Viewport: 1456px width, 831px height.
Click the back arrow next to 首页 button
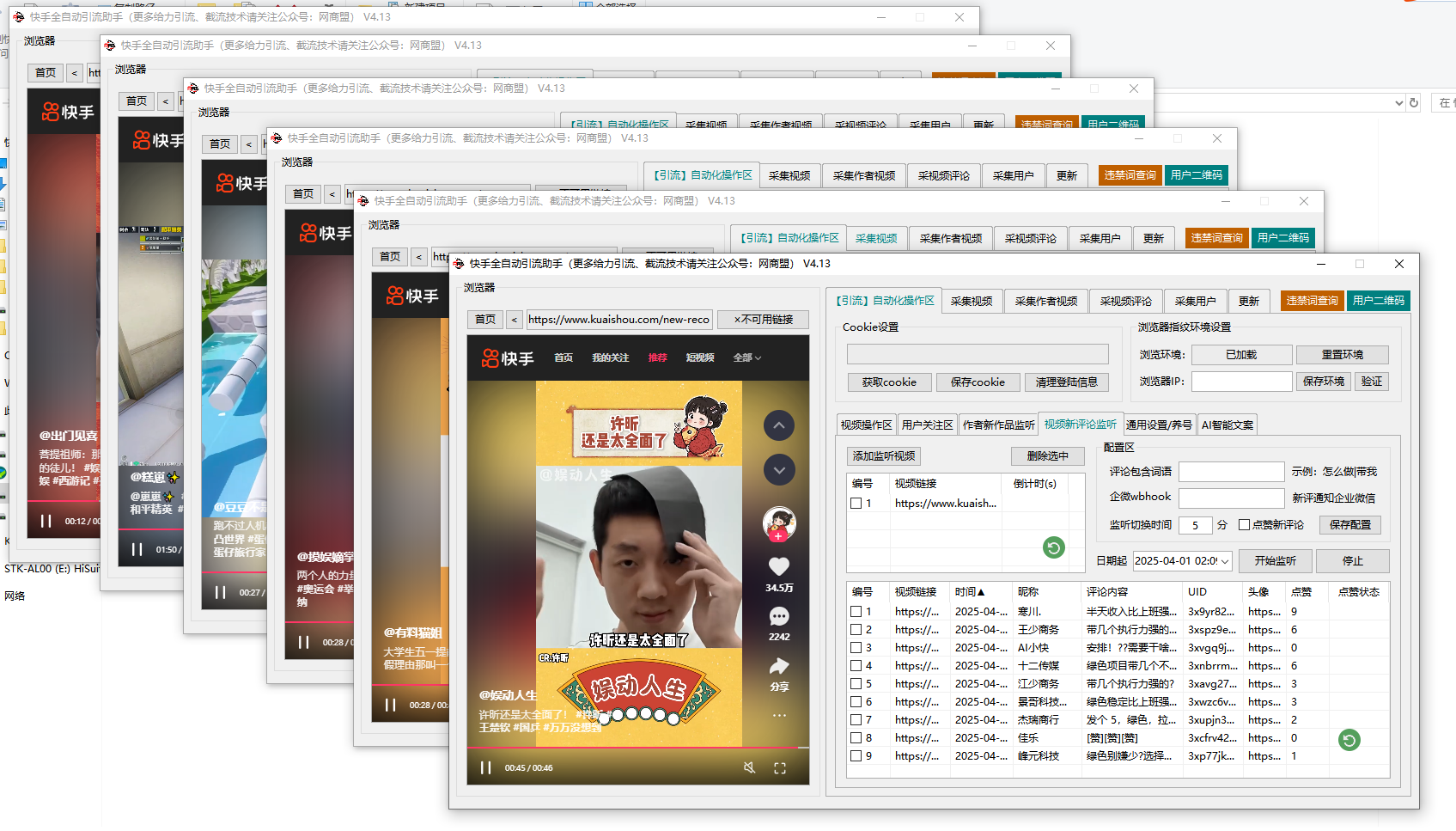click(515, 319)
